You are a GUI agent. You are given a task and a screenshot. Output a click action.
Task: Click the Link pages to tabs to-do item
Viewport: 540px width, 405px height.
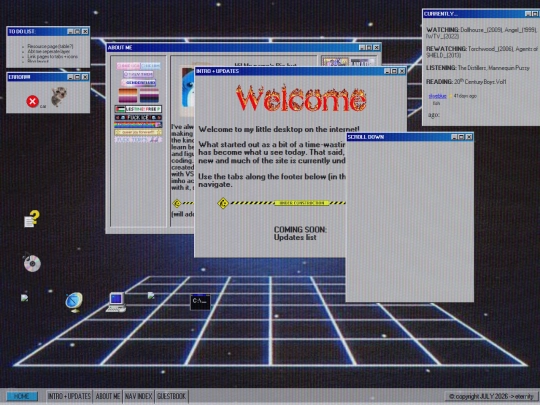point(52,56)
